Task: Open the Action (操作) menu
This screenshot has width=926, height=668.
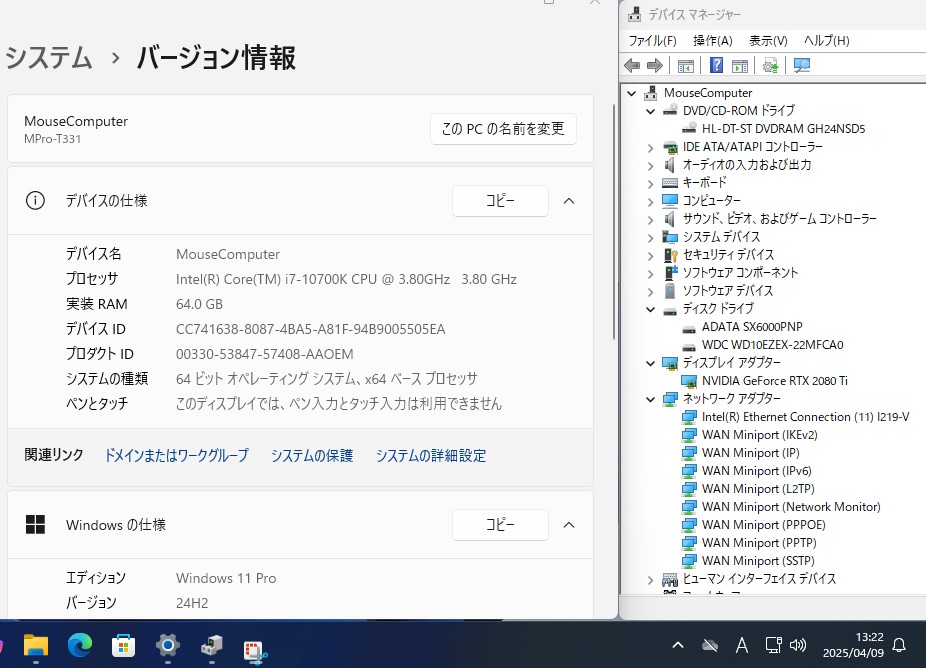Action: pyautogui.click(x=713, y=41)
